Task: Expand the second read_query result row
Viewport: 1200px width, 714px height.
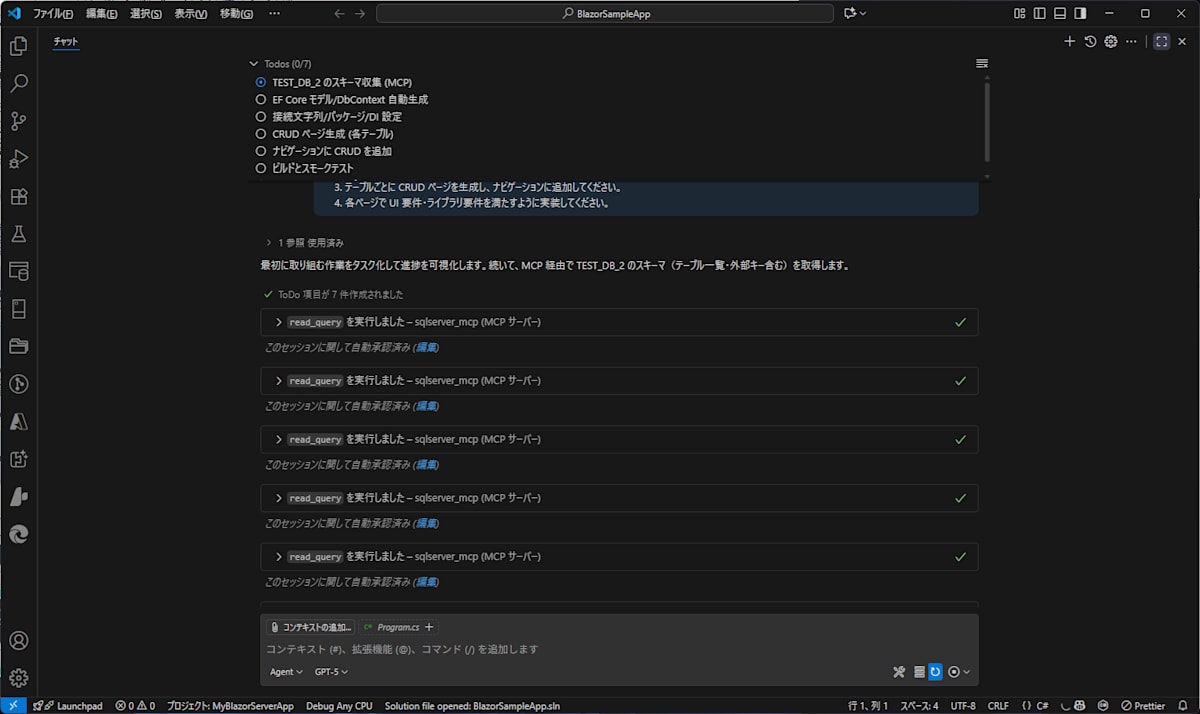Action: (619, 381)
